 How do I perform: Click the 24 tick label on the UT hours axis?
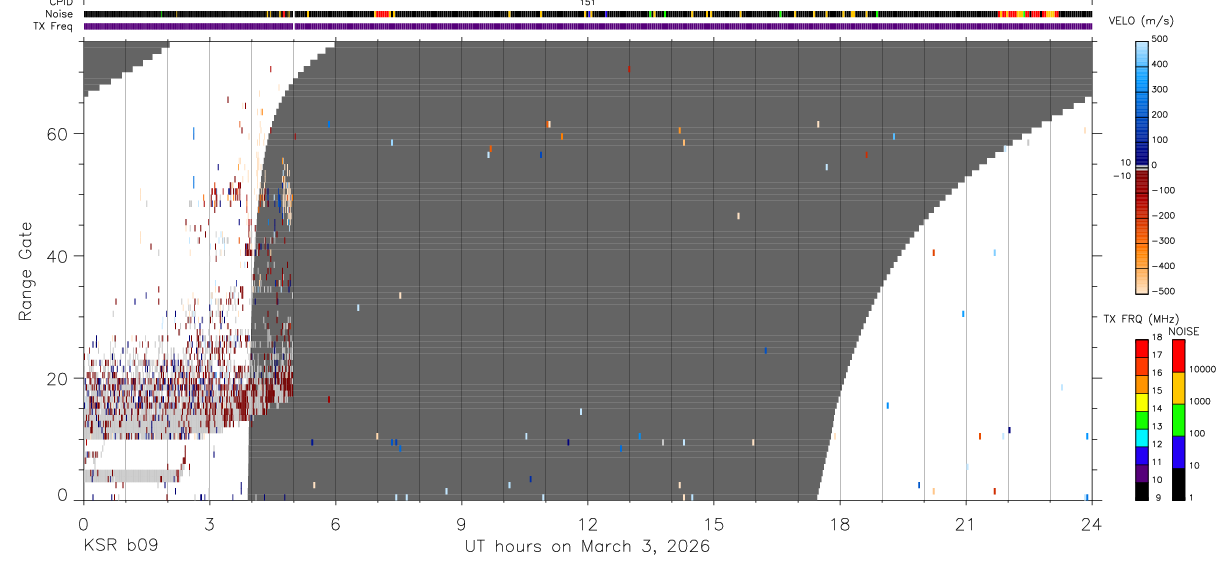(x=1092, y=523)
